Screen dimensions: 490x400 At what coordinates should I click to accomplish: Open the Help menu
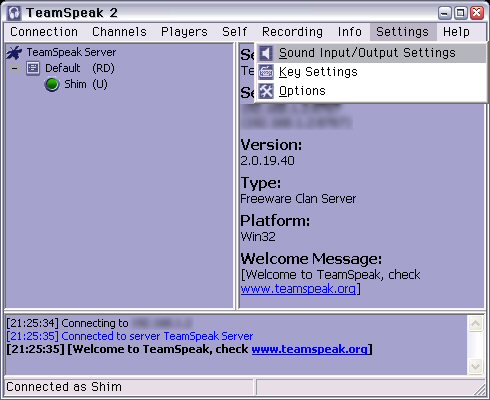456,32
